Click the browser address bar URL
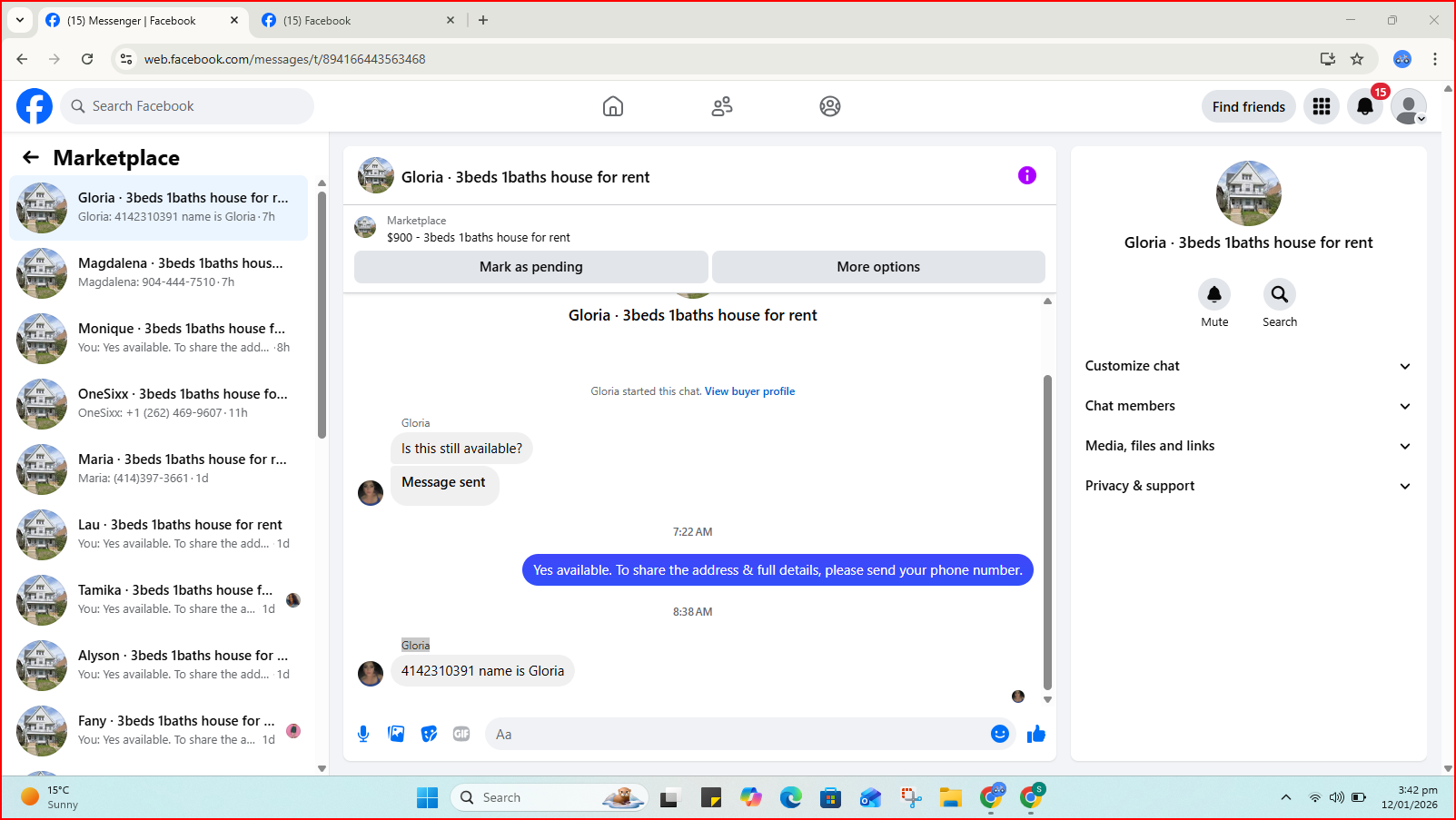The image size is (1456, 820). (285, 59)
